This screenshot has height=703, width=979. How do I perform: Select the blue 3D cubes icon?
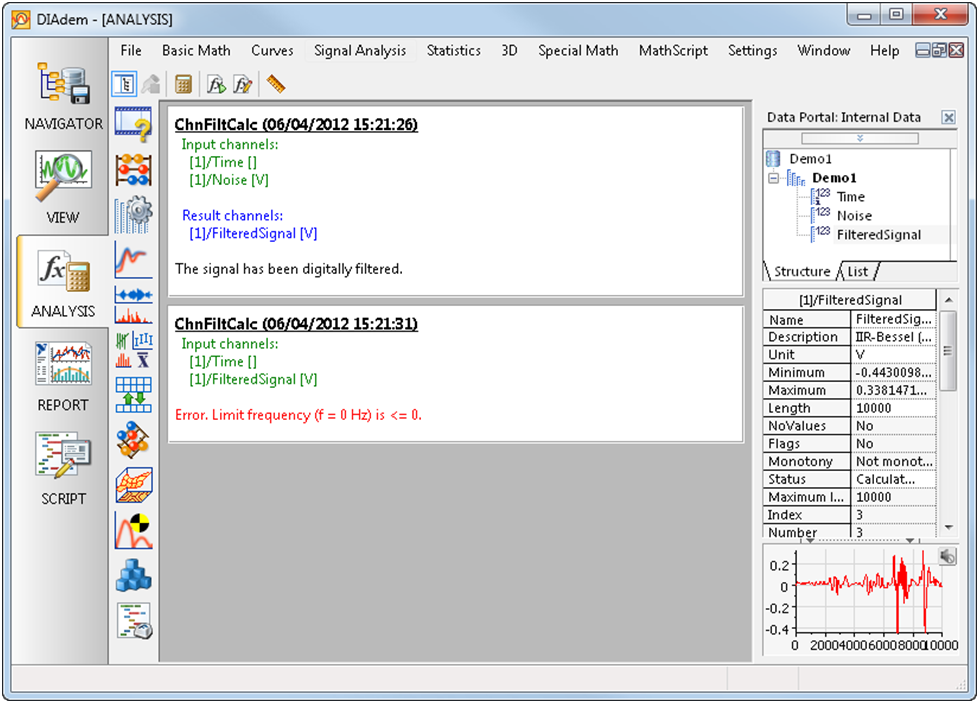click(x=133, y=575)
